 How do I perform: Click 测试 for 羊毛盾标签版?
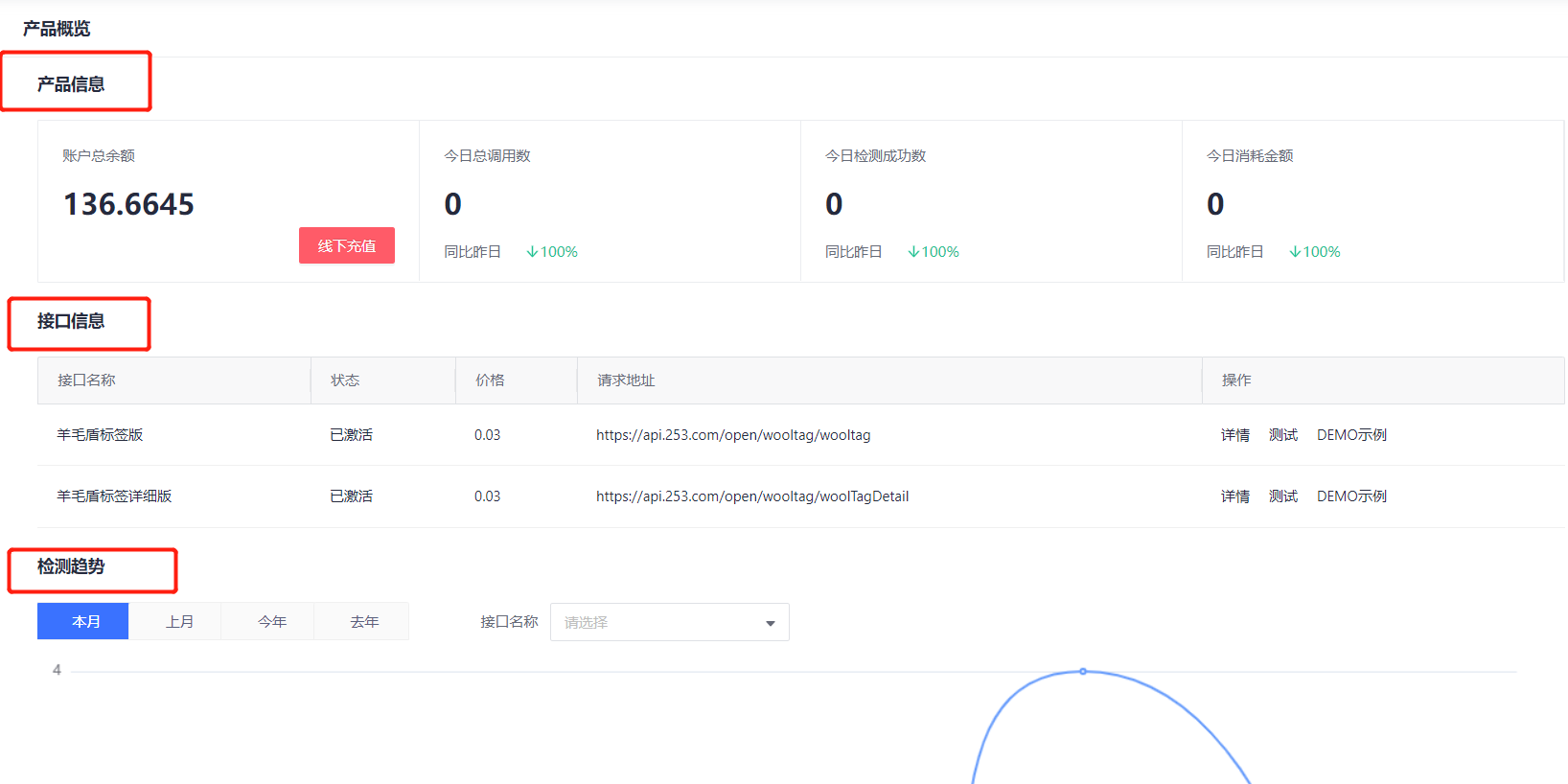(1283, 435)
